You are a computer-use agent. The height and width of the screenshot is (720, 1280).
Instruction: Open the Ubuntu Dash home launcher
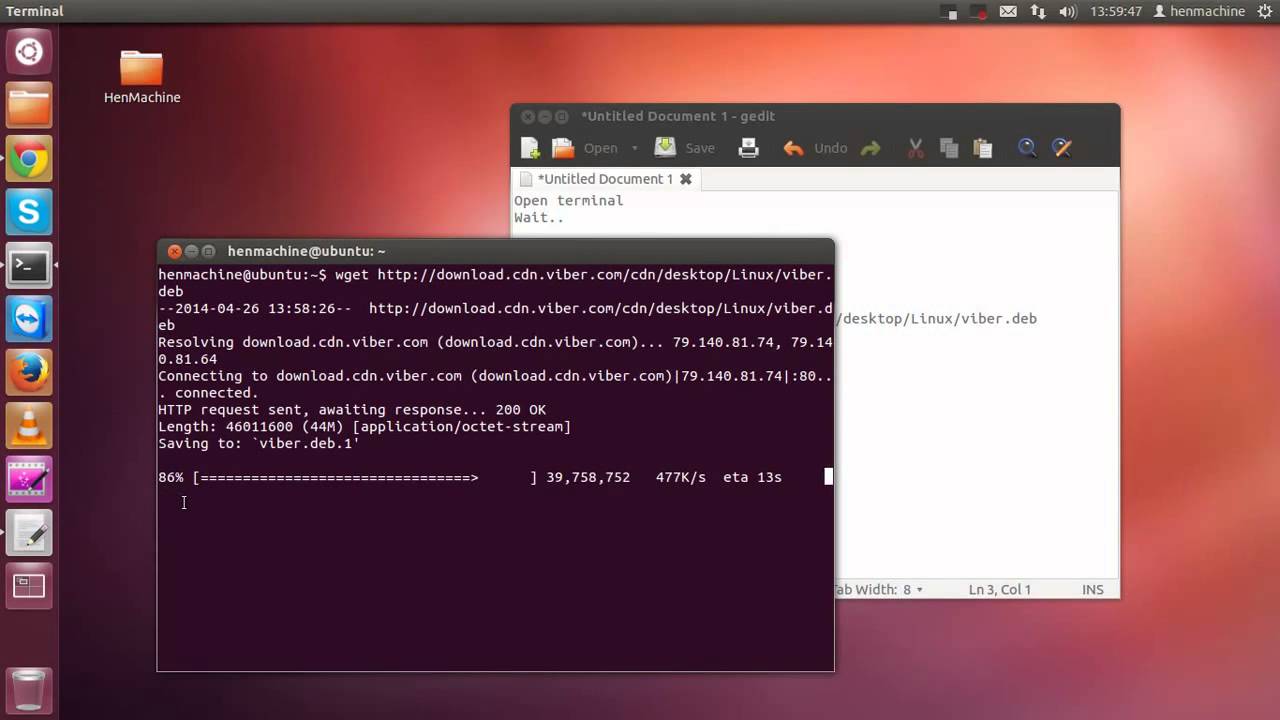point(29,53)
